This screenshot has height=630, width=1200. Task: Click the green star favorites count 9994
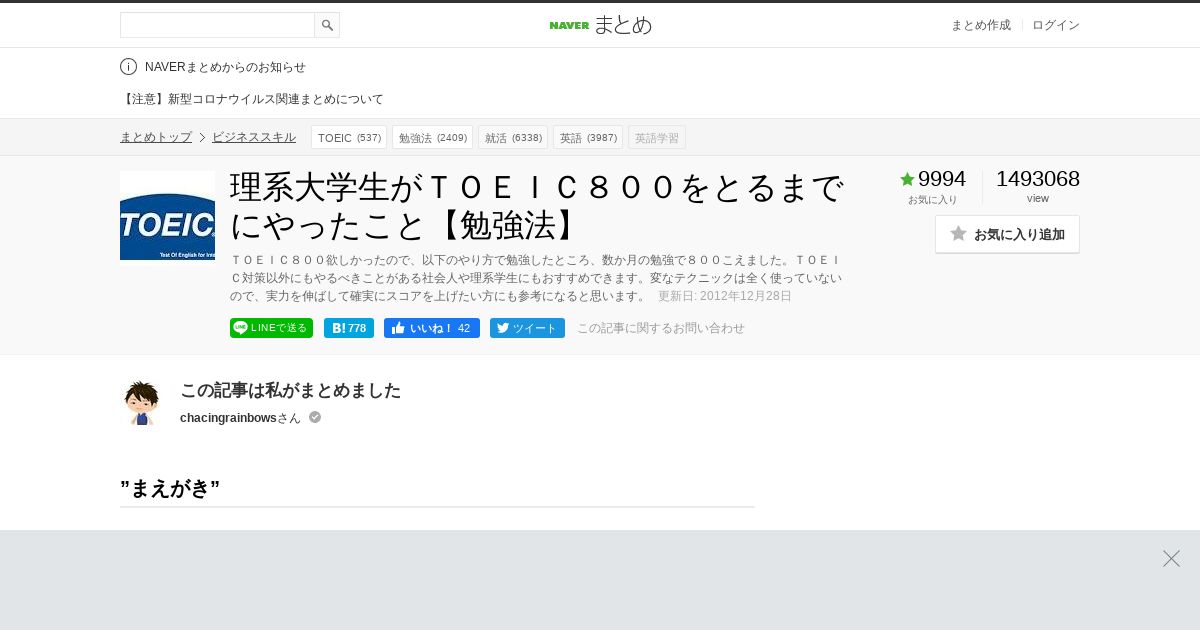click(932, 179)
